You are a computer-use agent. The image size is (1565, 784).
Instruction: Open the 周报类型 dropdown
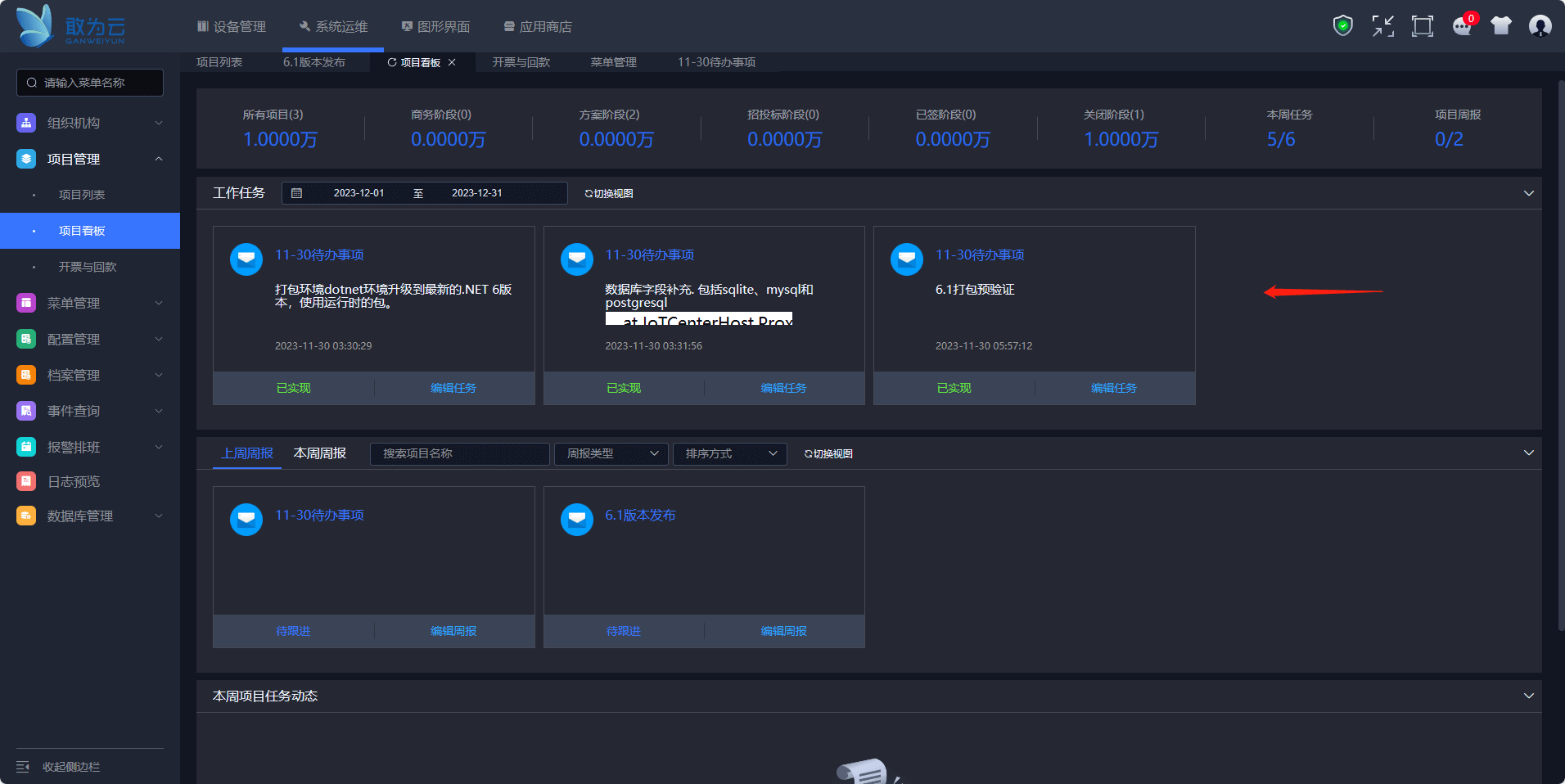[x=611, y=453]
